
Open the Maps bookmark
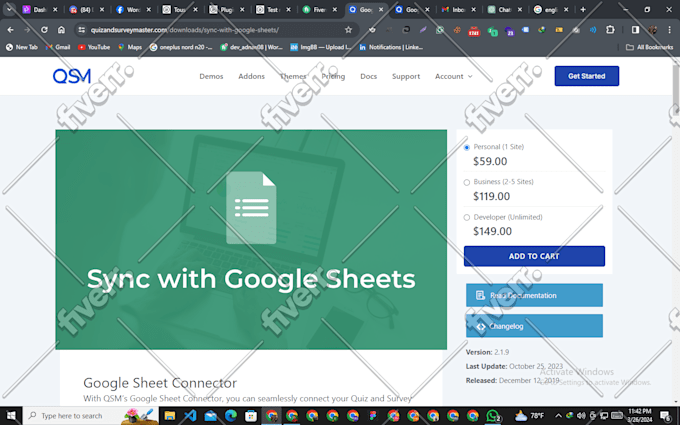[x=130, y=47]
